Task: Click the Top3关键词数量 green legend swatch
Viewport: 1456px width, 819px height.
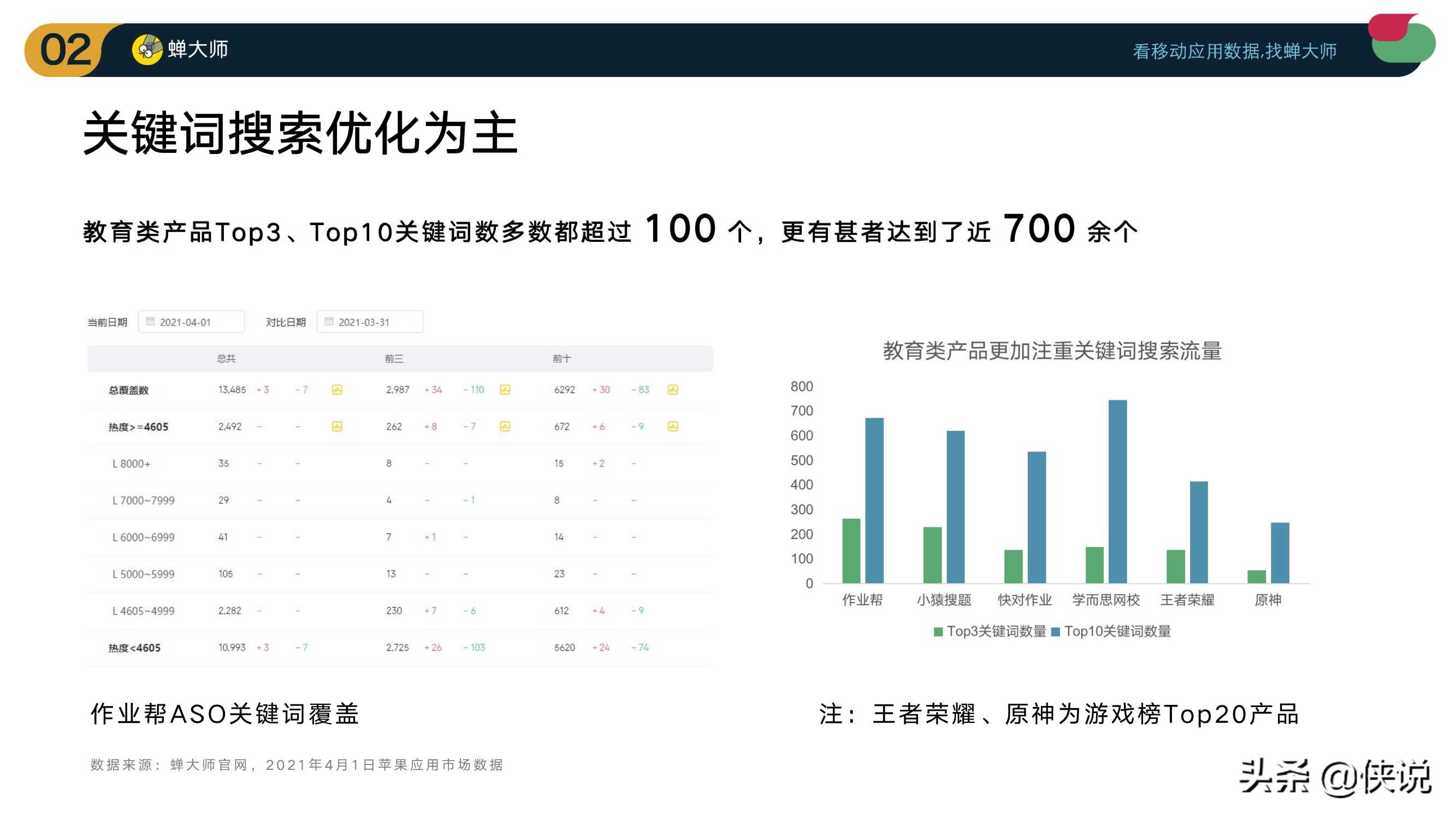Action: point(938,632)
